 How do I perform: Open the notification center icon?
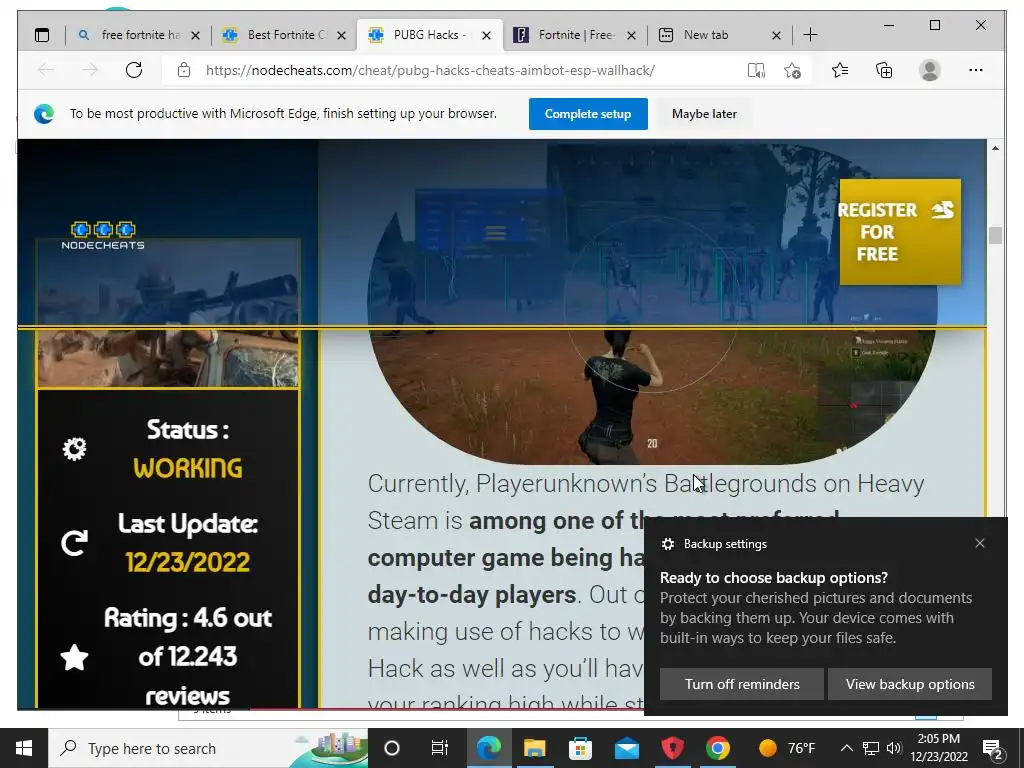click(x=992, y=748)
